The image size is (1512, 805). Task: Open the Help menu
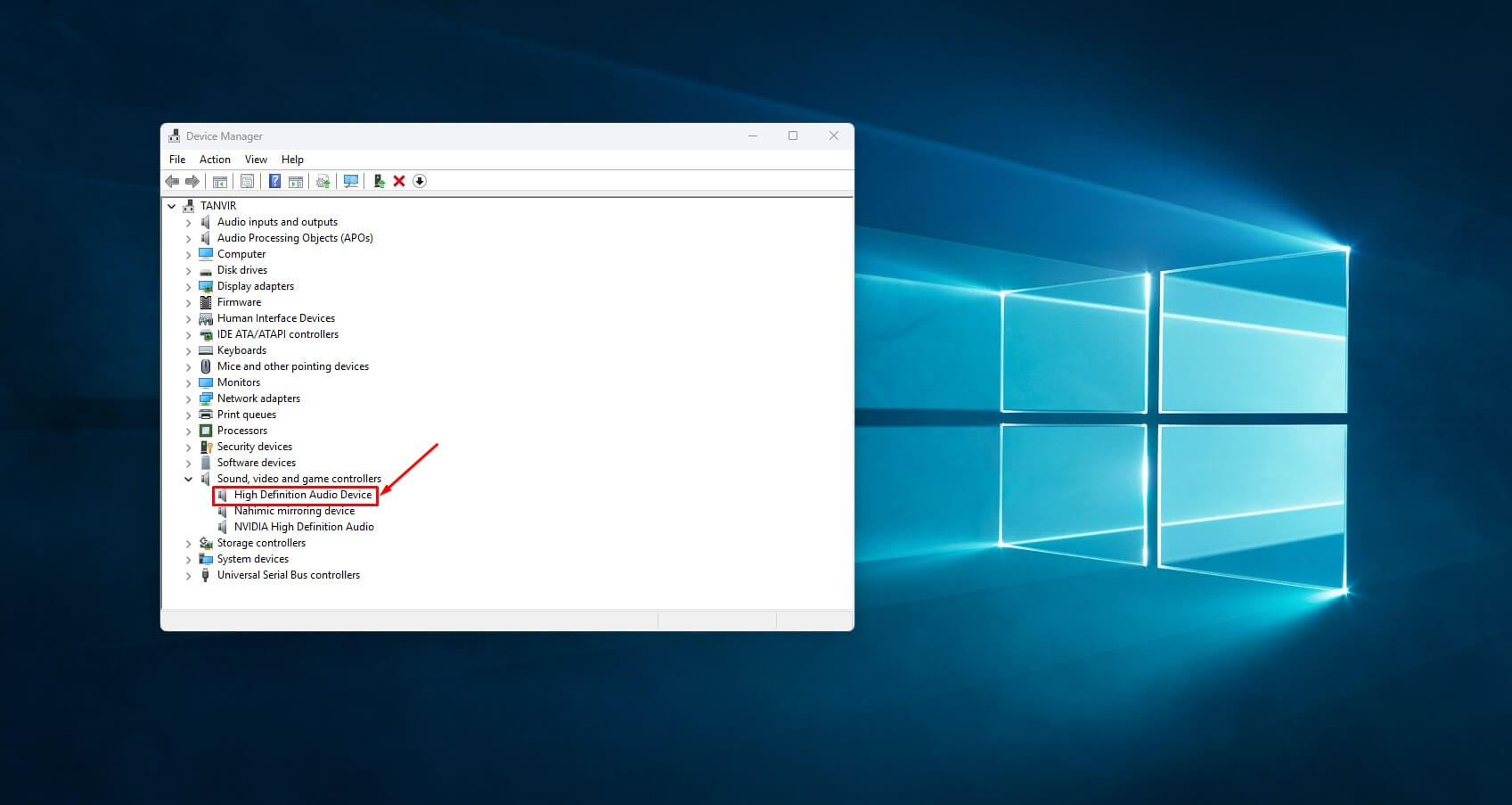point(292,160)
